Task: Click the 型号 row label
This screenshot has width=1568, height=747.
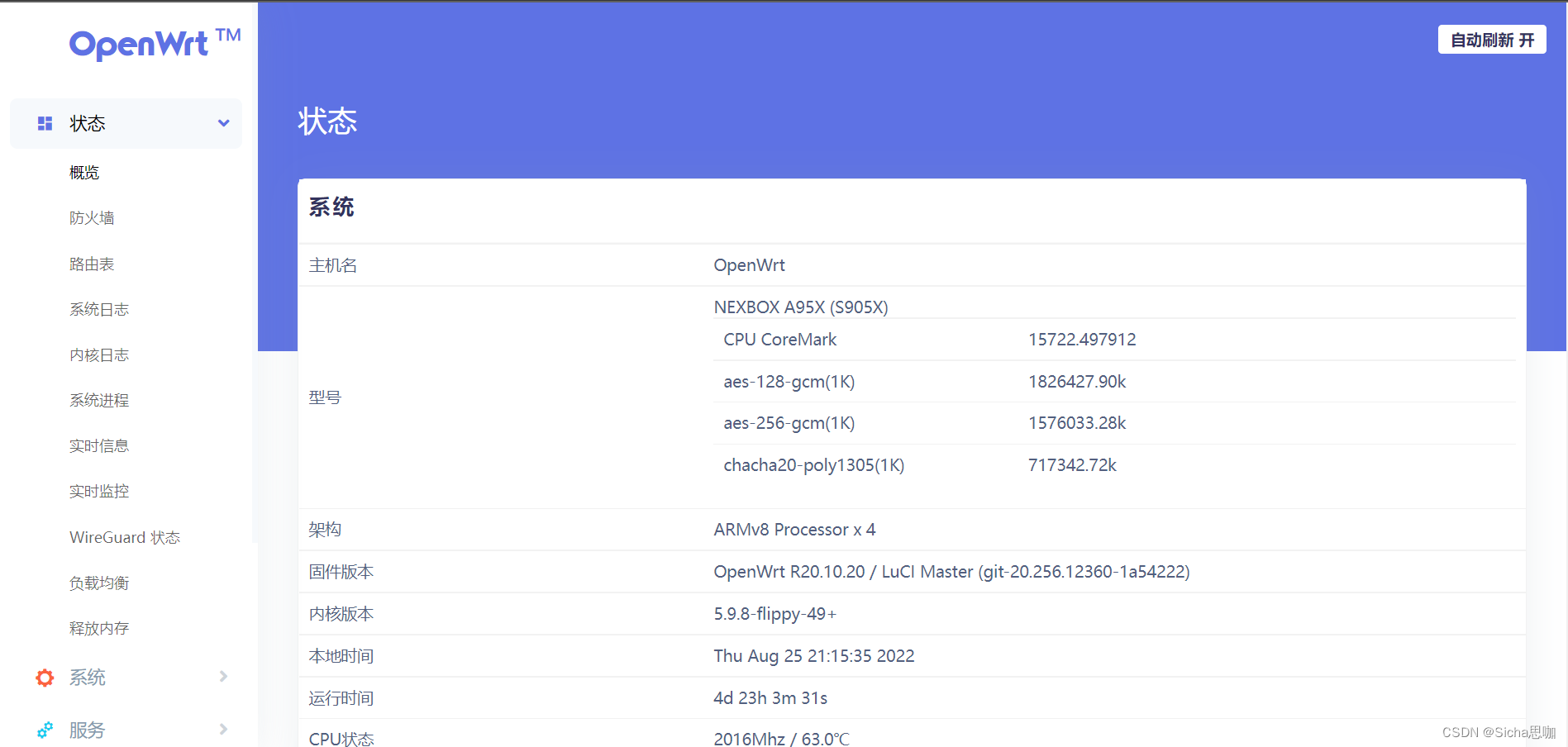Action: (325, 397)
